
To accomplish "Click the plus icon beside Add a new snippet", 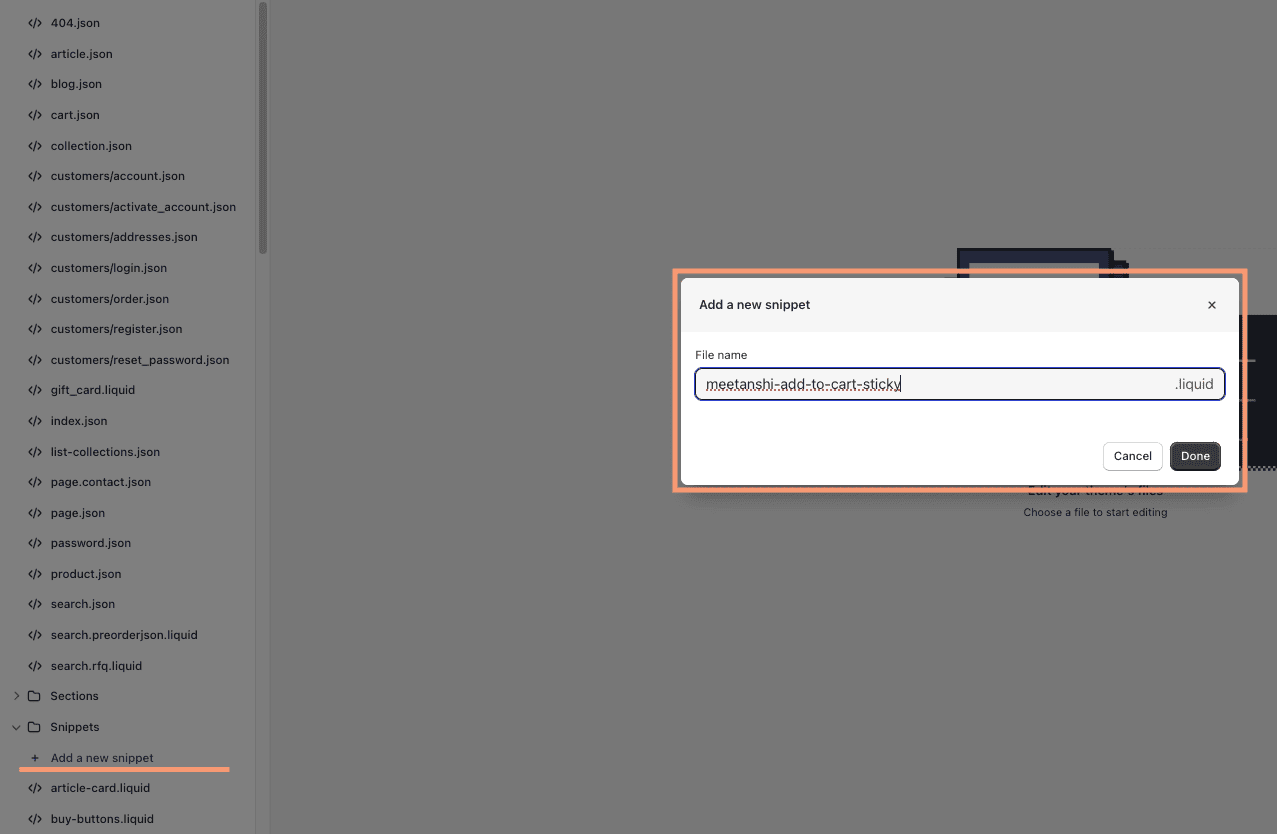I will pyautogui.click(x=35, y=757).
